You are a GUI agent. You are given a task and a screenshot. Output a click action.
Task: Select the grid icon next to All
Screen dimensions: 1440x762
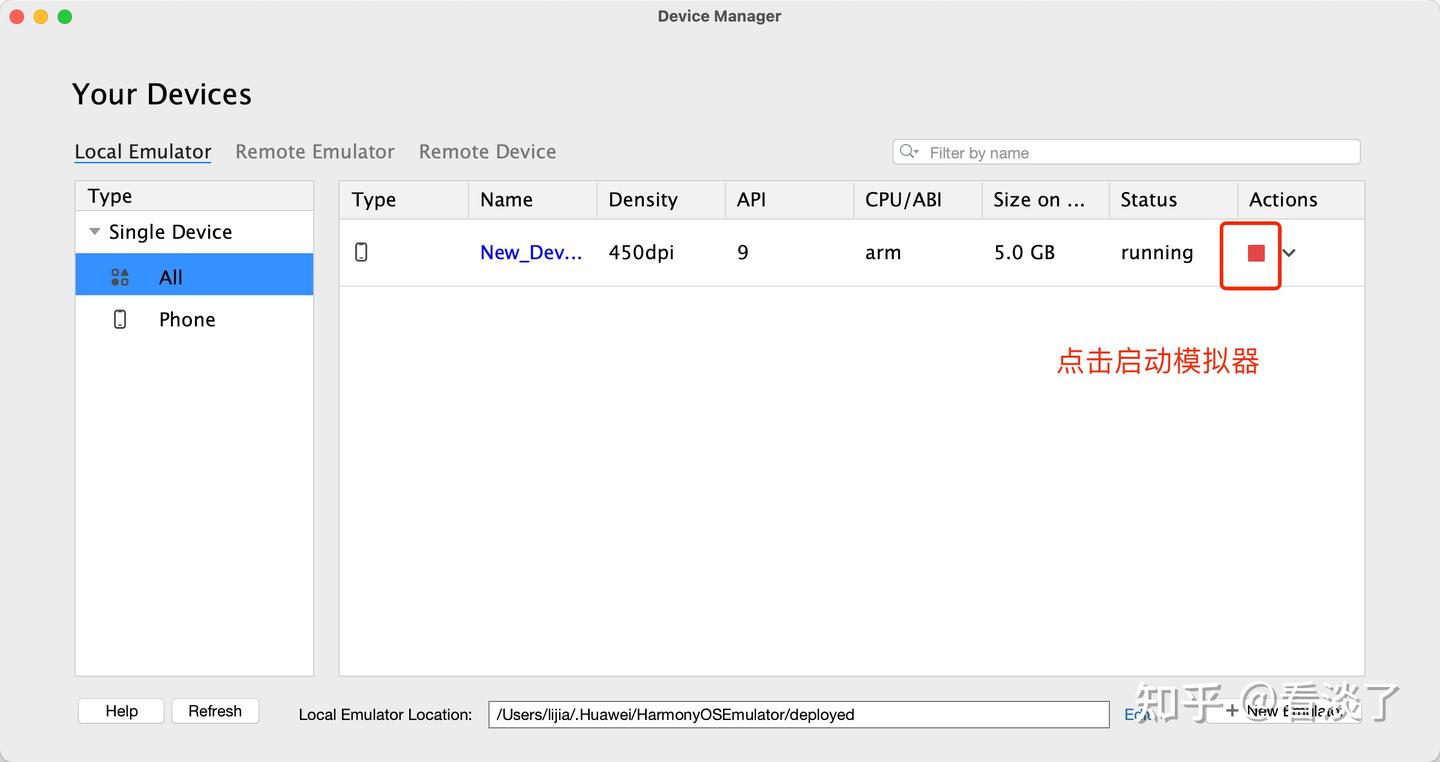(x=120, y=276)
